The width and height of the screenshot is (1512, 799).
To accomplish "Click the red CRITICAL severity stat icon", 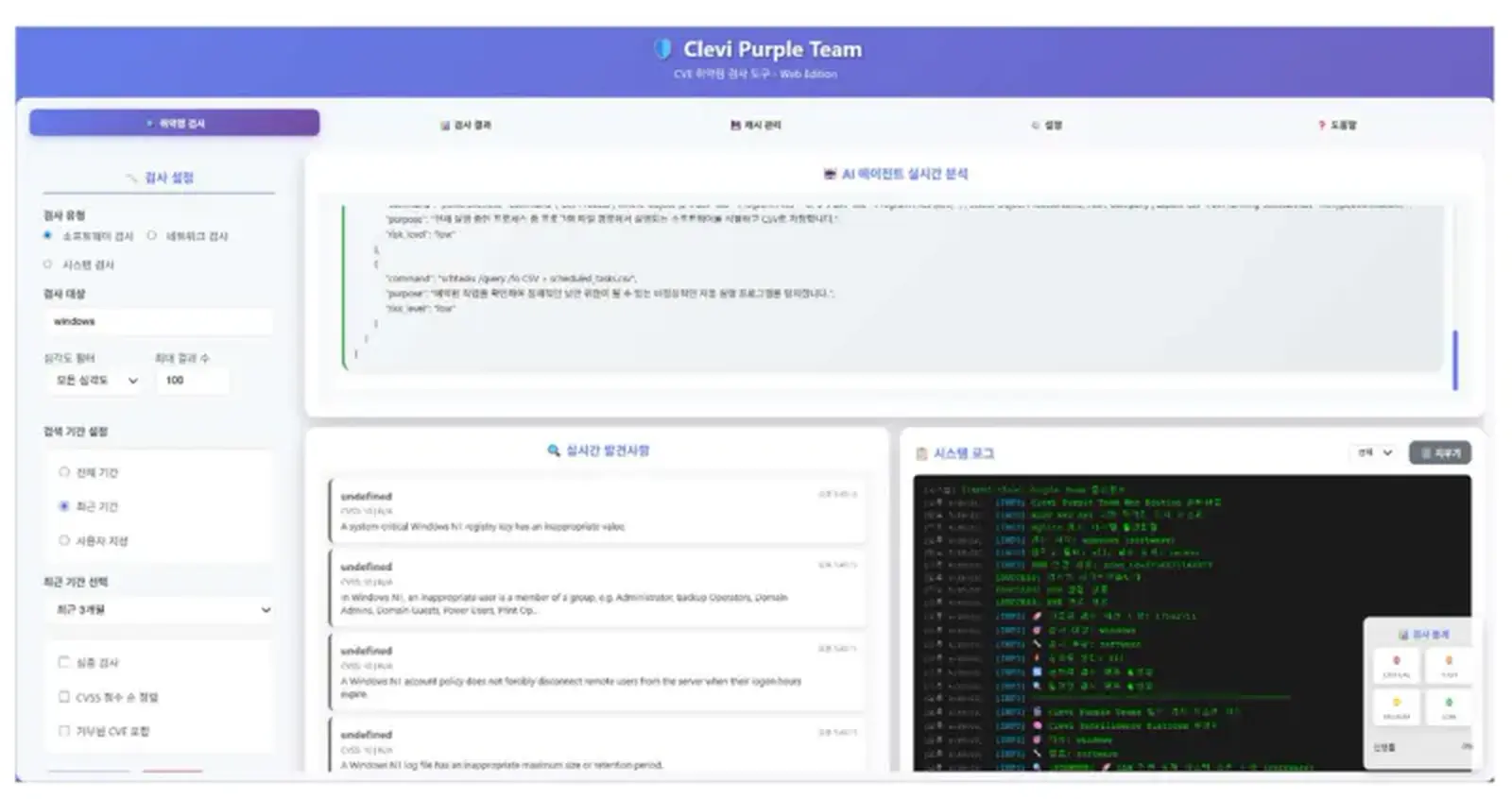I will pos(1397,661).
